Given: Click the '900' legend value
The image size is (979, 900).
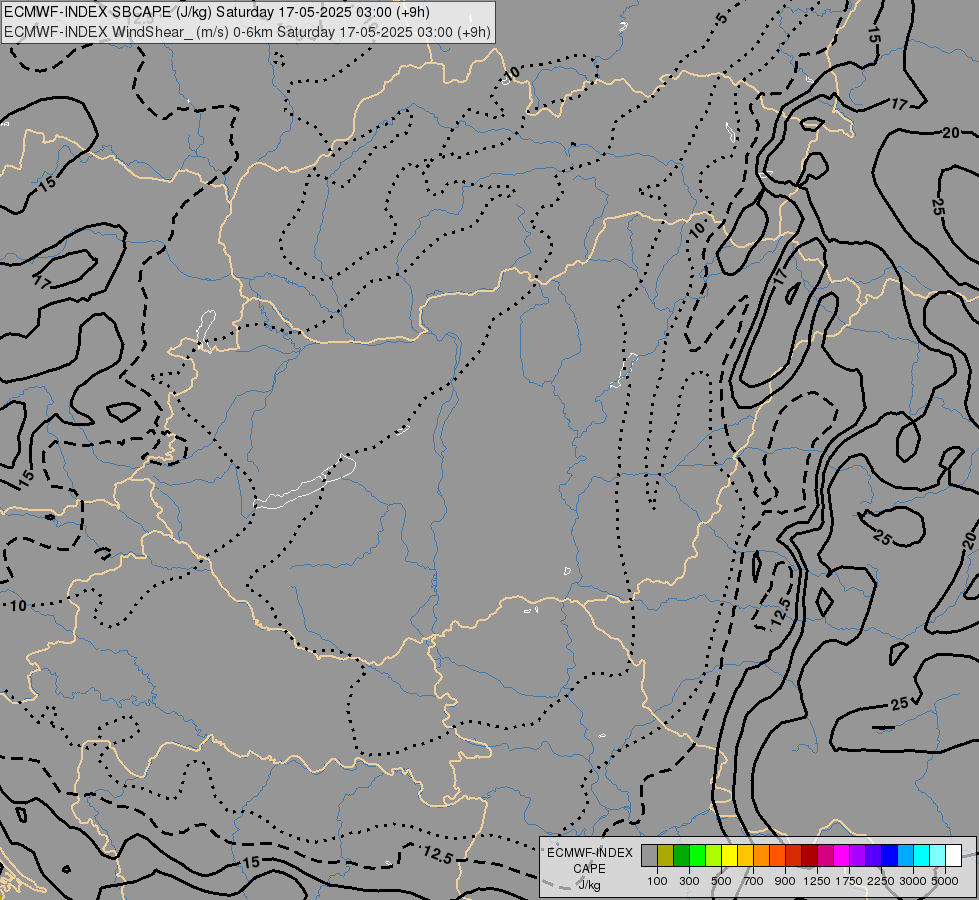Looking at the screenshot, I should click(x=785, y=881).
